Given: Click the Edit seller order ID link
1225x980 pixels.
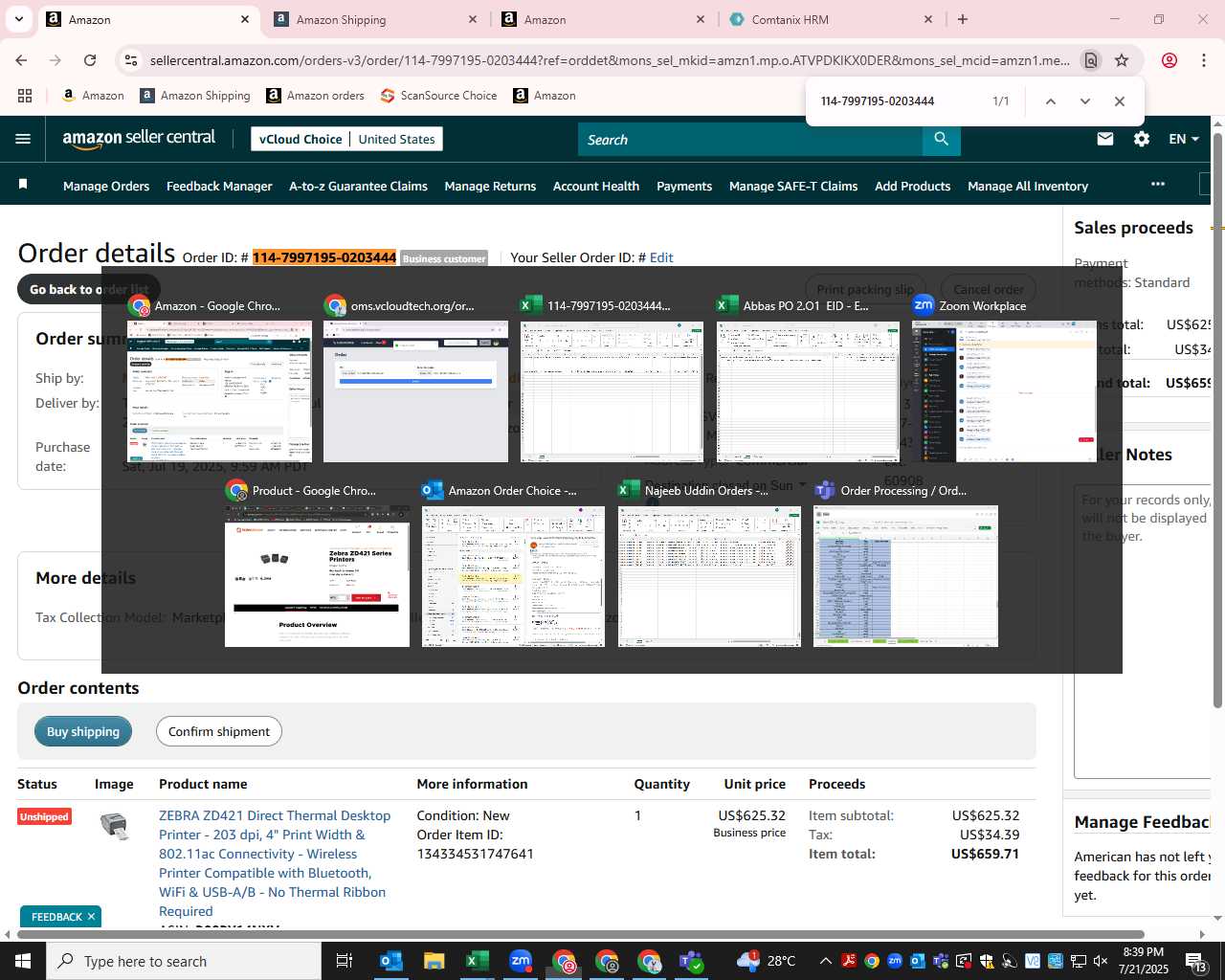Looking at the screenshot, I should pos(661,257).
